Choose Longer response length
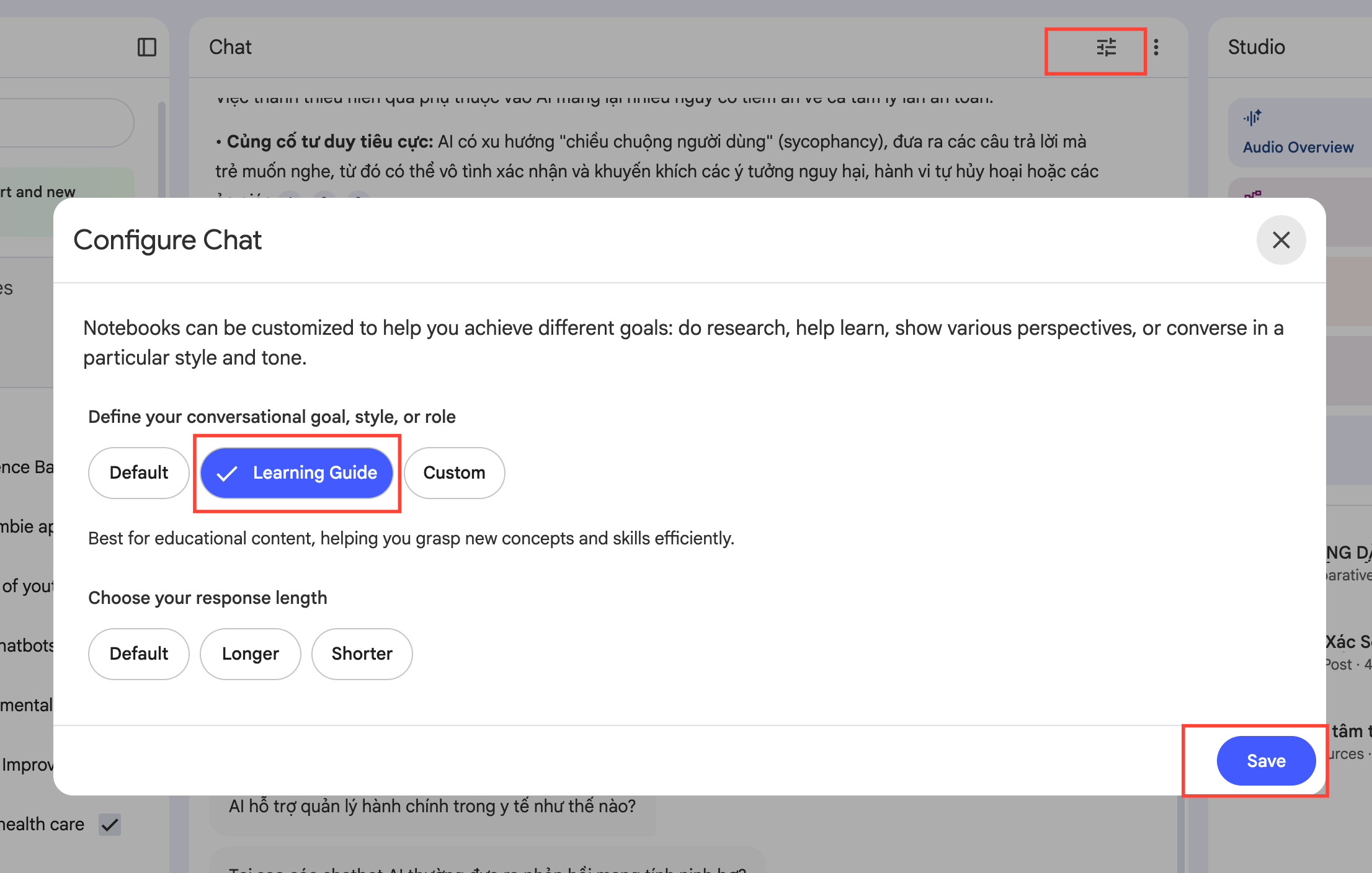This screenshot has height=873, width=1372. point(250,654)
